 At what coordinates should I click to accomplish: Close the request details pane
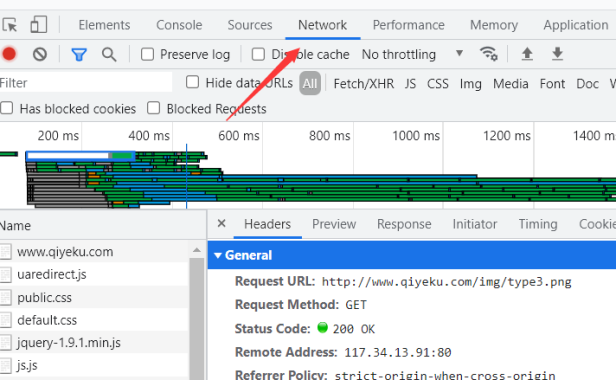click(221, 224)
